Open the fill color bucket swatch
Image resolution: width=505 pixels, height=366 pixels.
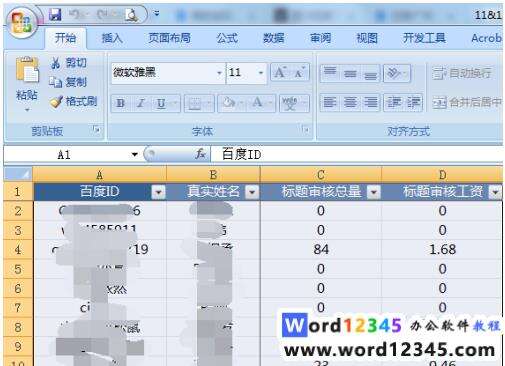(229, 103)
